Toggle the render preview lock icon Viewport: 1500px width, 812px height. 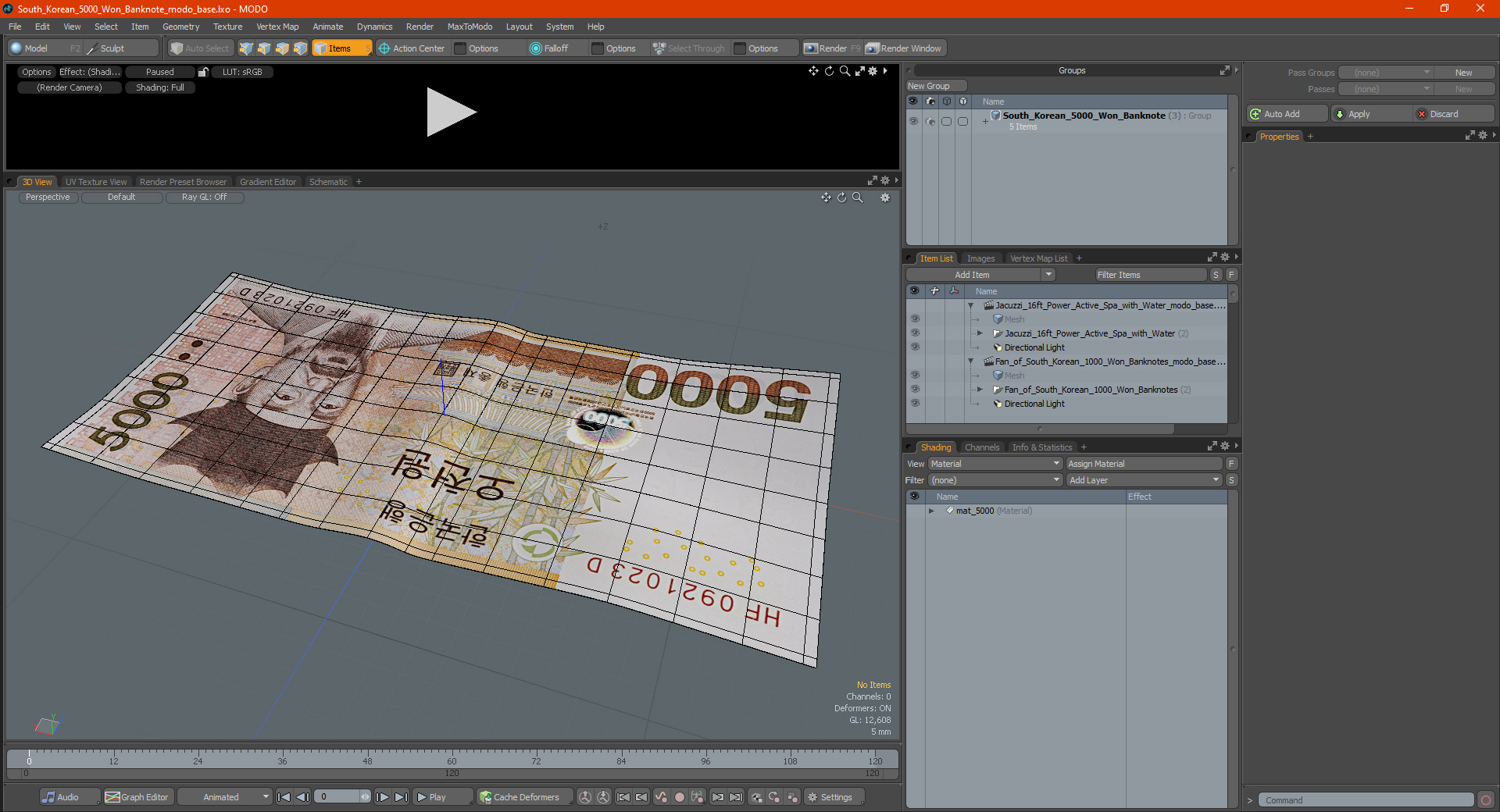point(203,72)
